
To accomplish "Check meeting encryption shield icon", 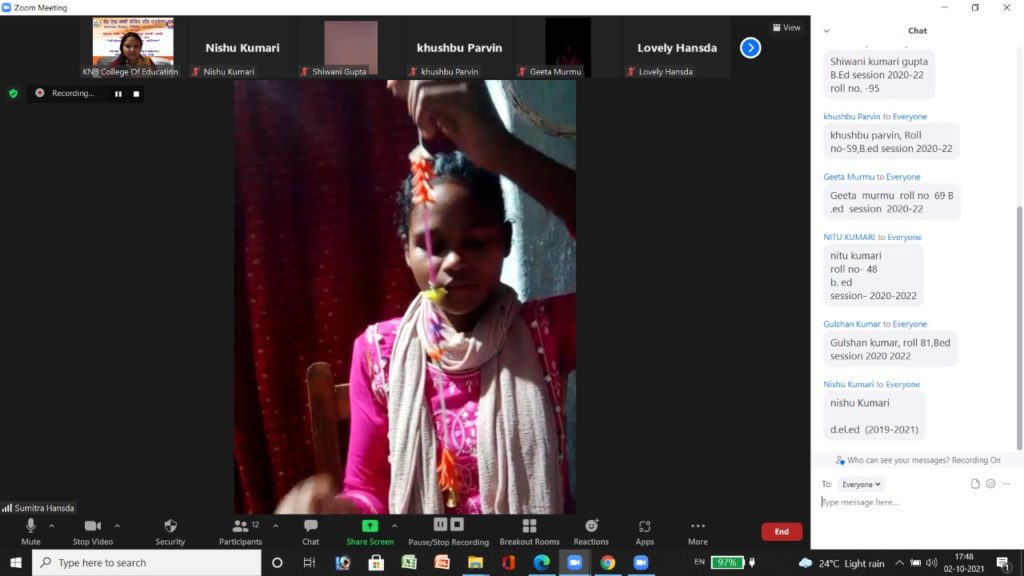I will [13, 93].
